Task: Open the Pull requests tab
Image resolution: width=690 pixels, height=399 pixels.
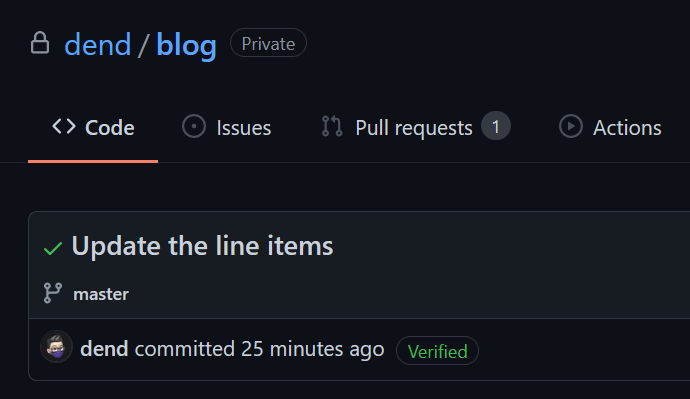Action: tap(416, 128)
